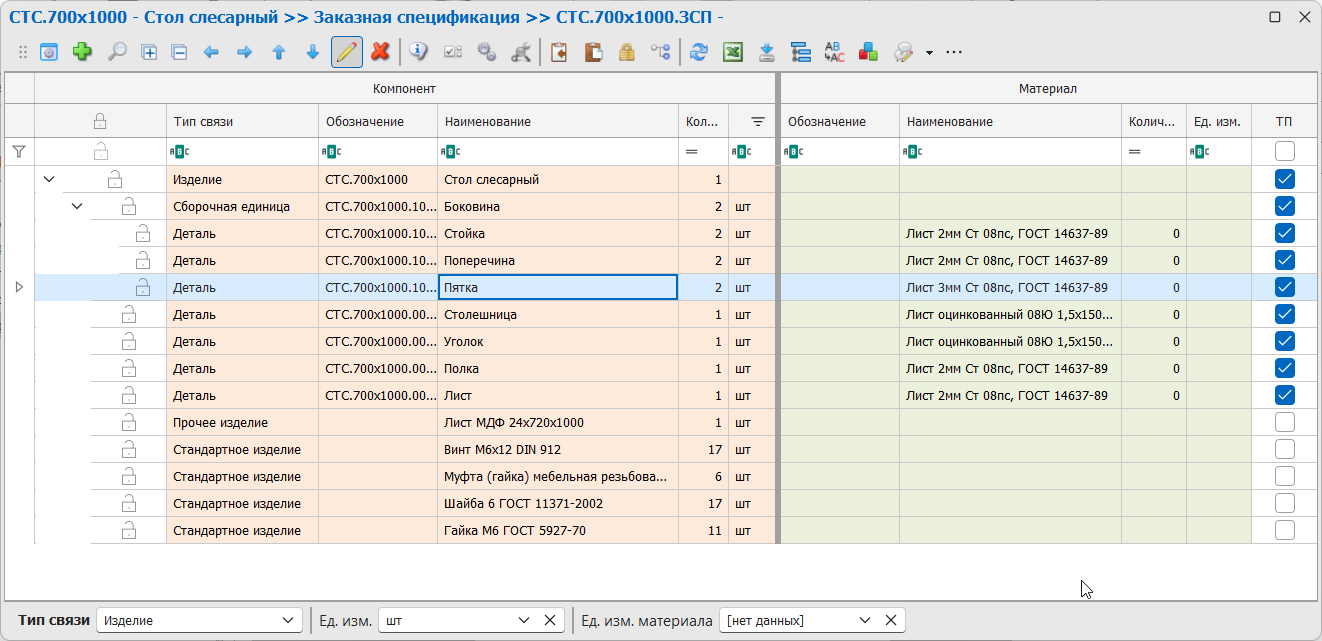The width and height of the screenshot is (1322, 641).
Task: Clear the Ед. изм. field with X button
Action: coord(549,620)
